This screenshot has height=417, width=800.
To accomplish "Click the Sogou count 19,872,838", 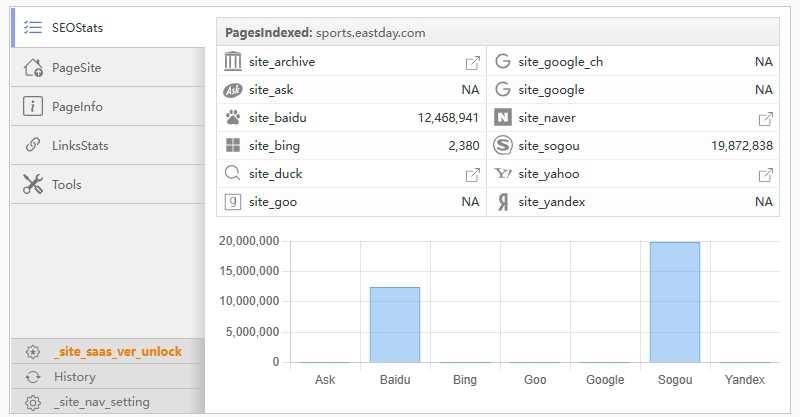I will coord(742,146).
